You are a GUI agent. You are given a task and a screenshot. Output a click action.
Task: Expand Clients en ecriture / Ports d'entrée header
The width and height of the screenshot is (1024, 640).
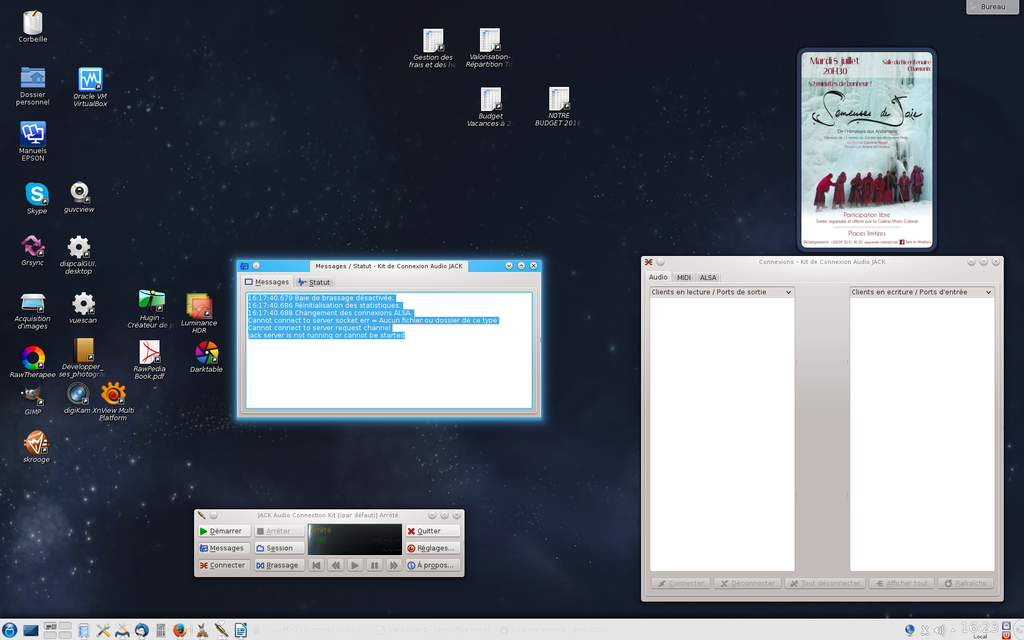click(x=921, y=292)
